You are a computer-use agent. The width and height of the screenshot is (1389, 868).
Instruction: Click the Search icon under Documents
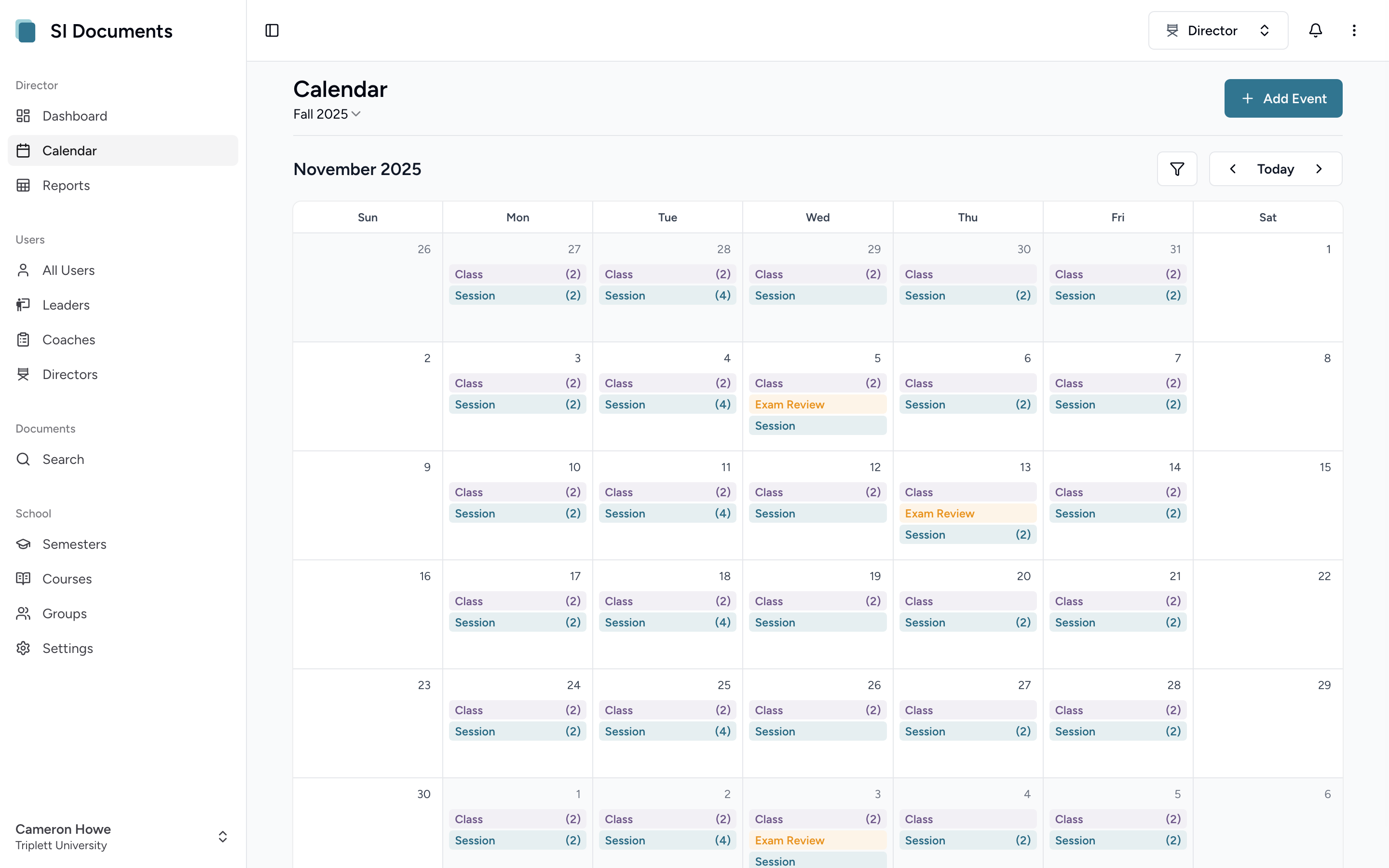click(23, 459)
